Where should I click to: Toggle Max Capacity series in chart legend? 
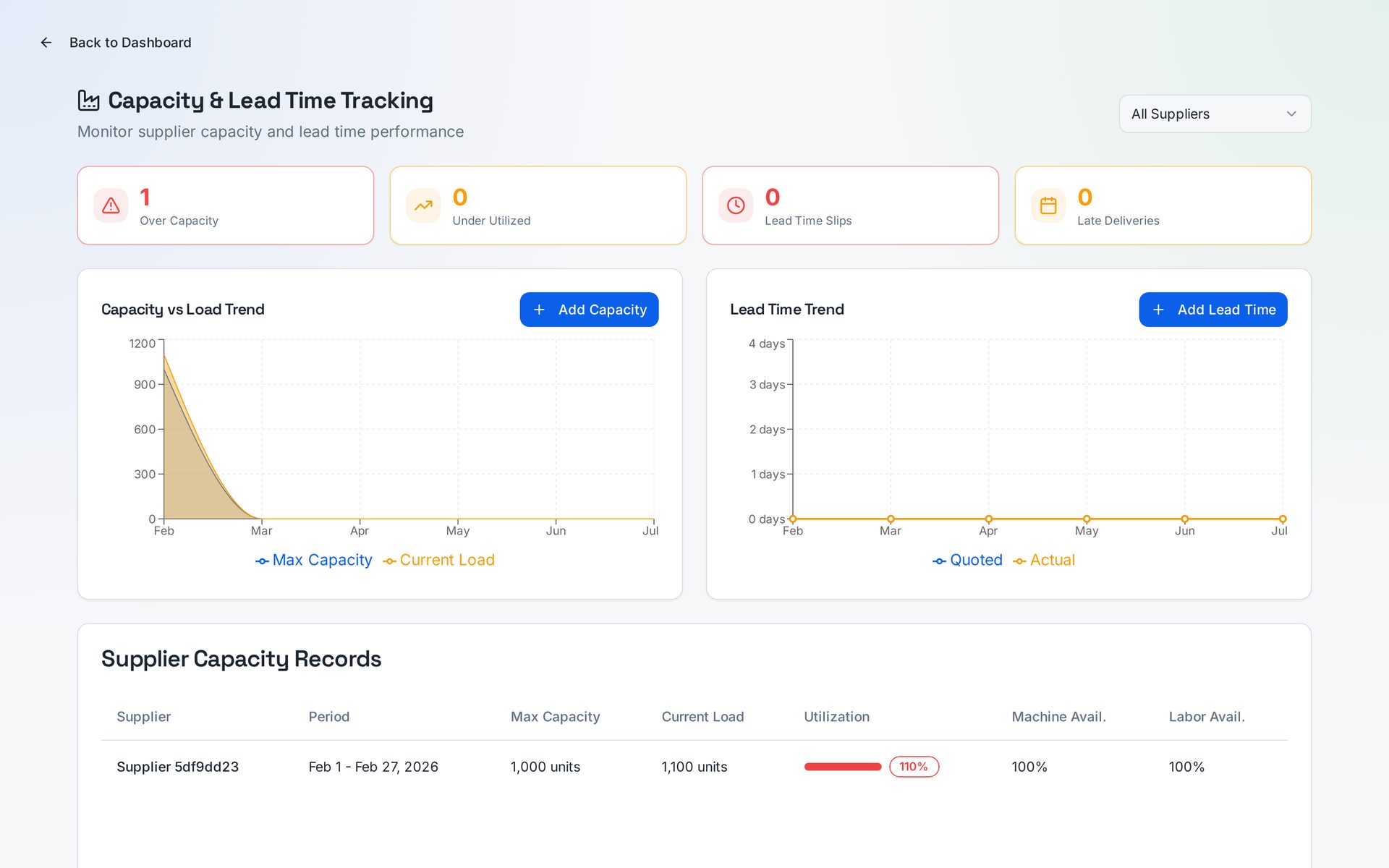point(314,560)
